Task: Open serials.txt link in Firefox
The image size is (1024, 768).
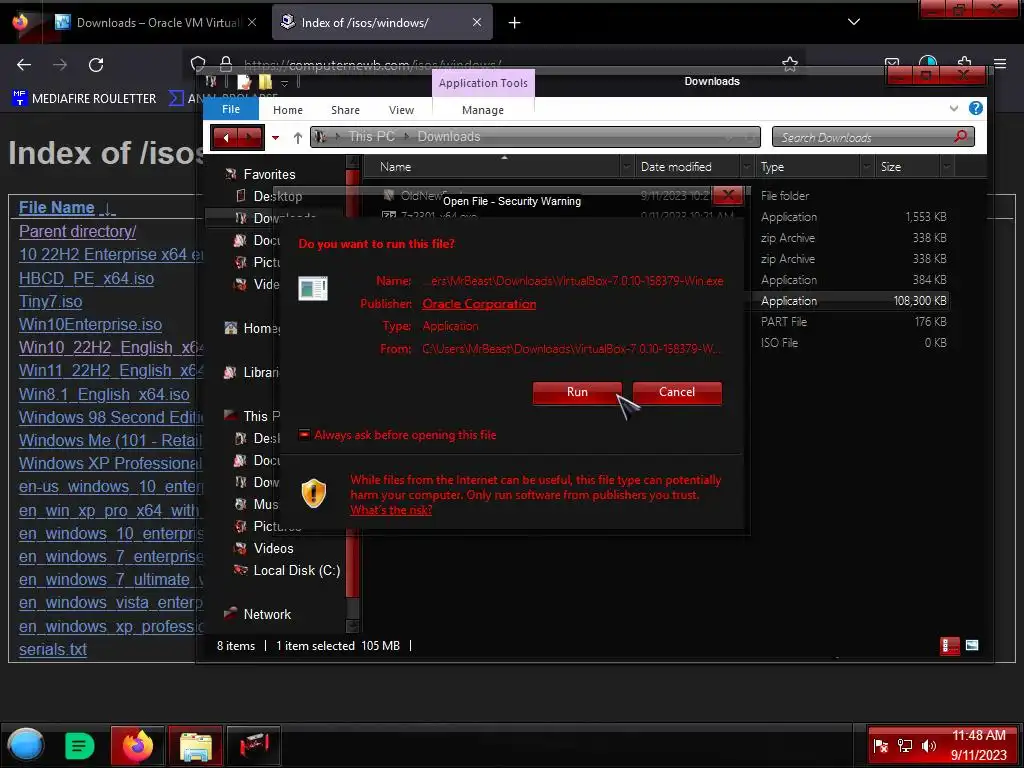Action: point(52,650)
